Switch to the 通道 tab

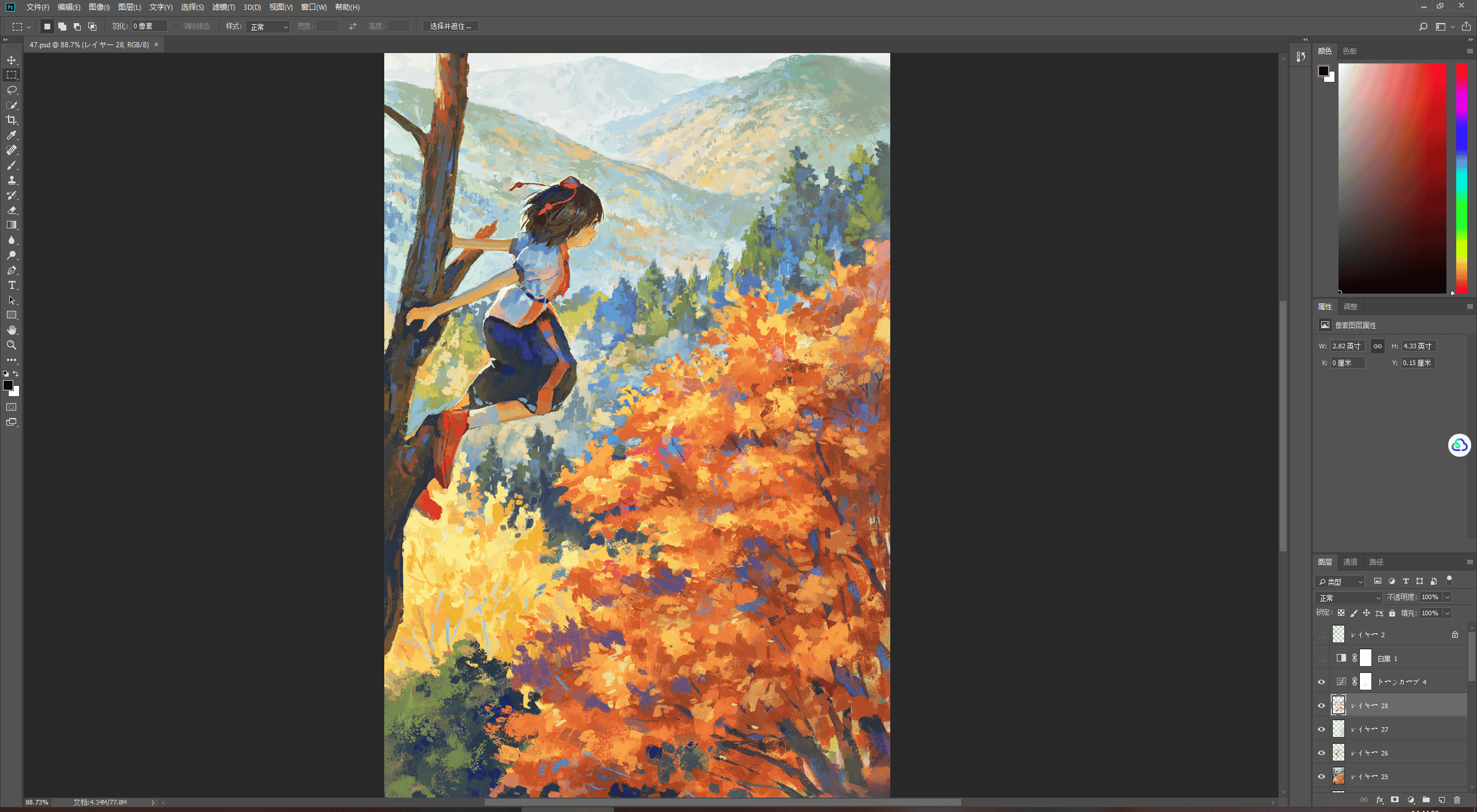click(x=1350, y=562)
